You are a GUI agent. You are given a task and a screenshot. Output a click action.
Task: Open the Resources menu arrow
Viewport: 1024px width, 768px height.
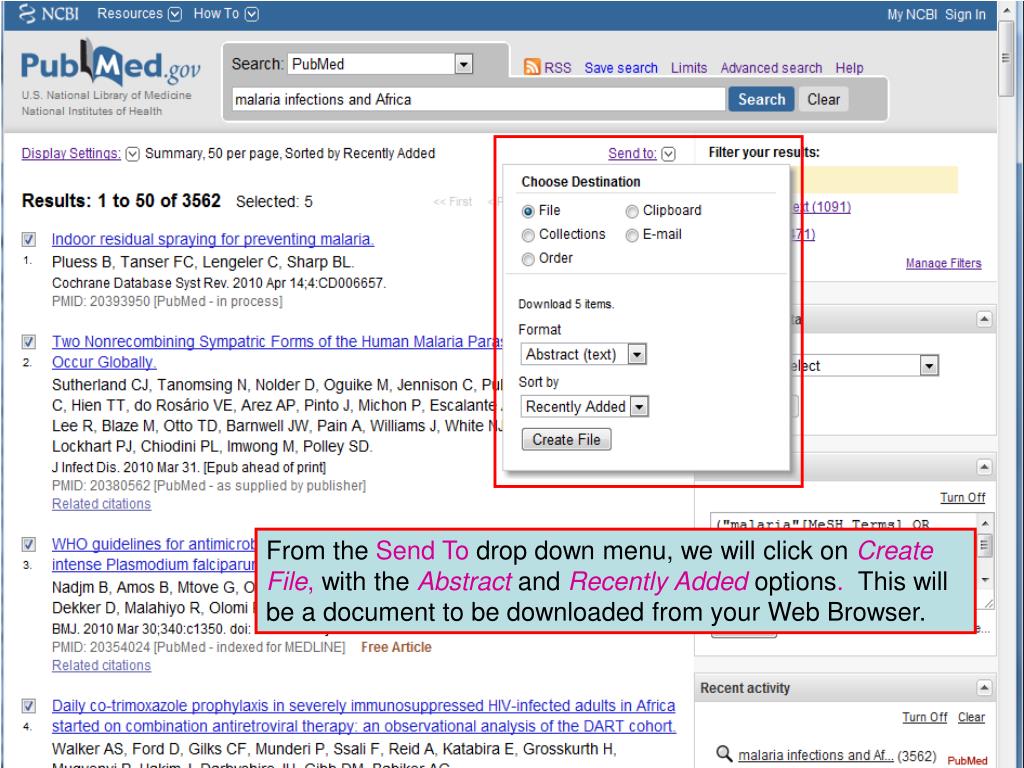(x=174, y=14)
